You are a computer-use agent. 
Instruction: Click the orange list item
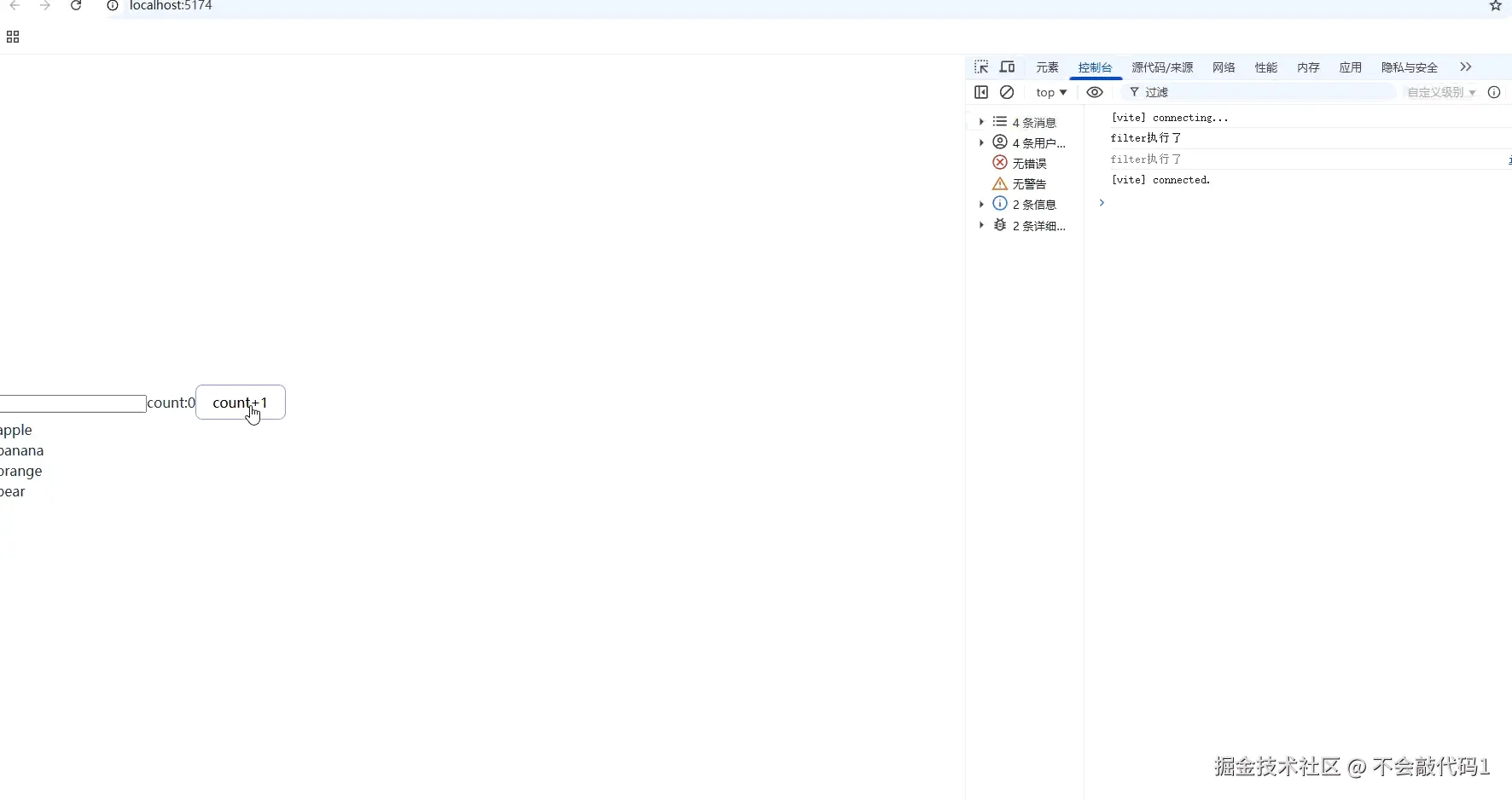click(21, 471)
